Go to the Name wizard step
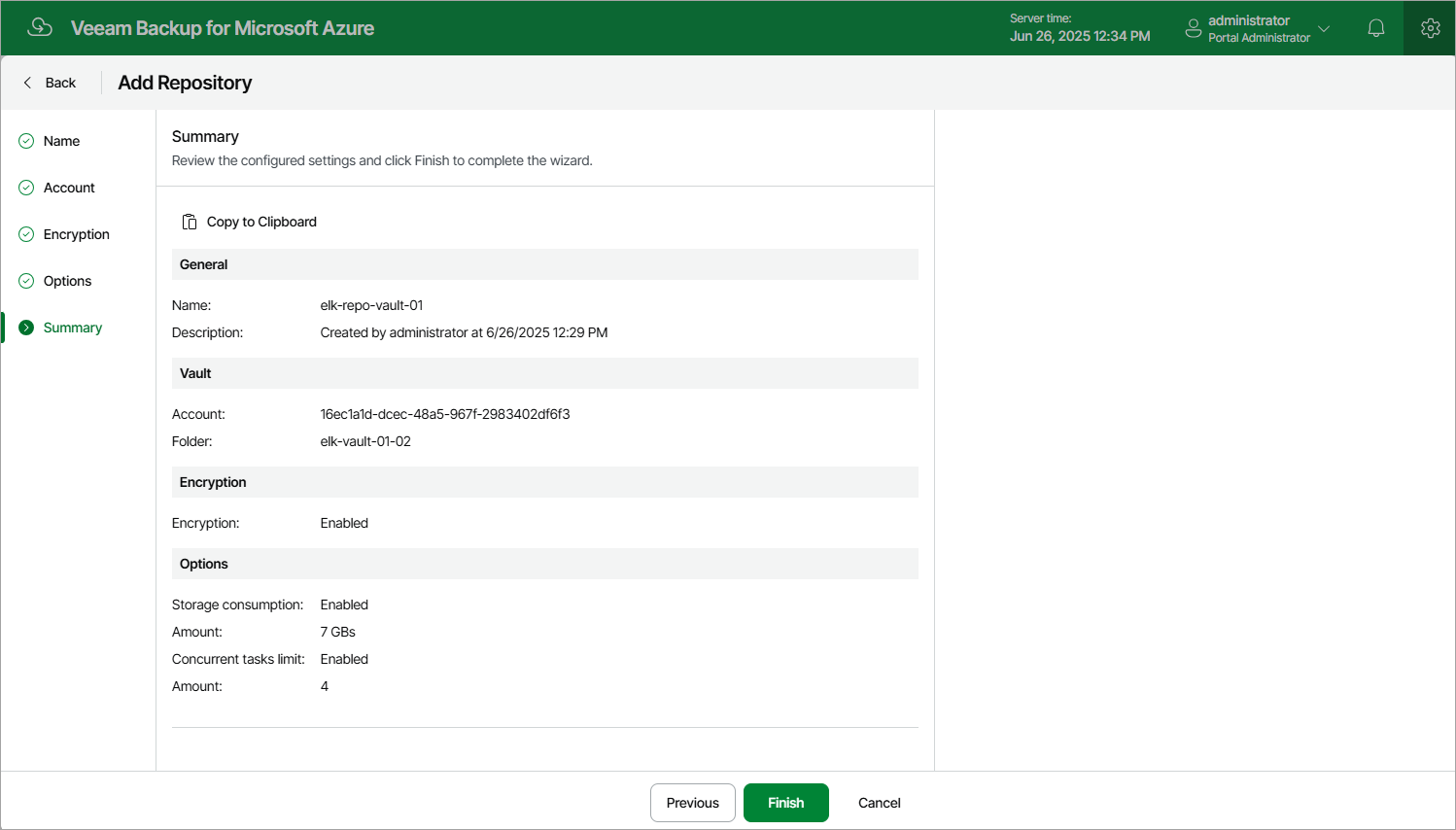 click(x=61, y=141)
